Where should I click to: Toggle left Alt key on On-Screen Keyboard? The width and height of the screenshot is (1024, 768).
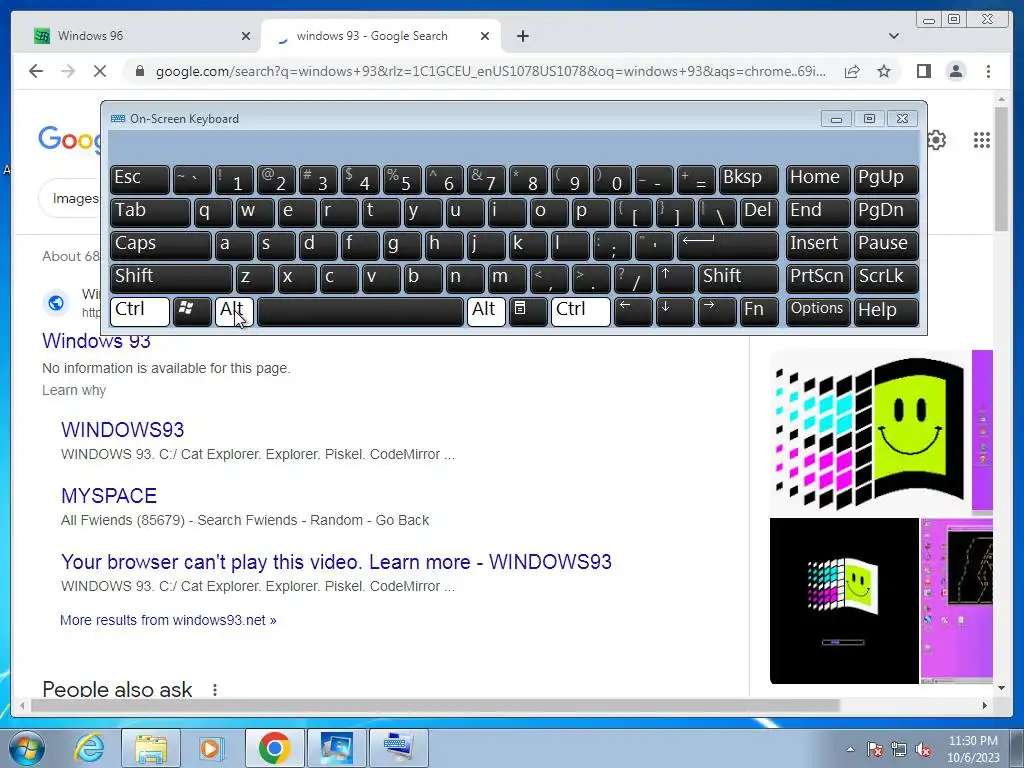tap(234, 311)
